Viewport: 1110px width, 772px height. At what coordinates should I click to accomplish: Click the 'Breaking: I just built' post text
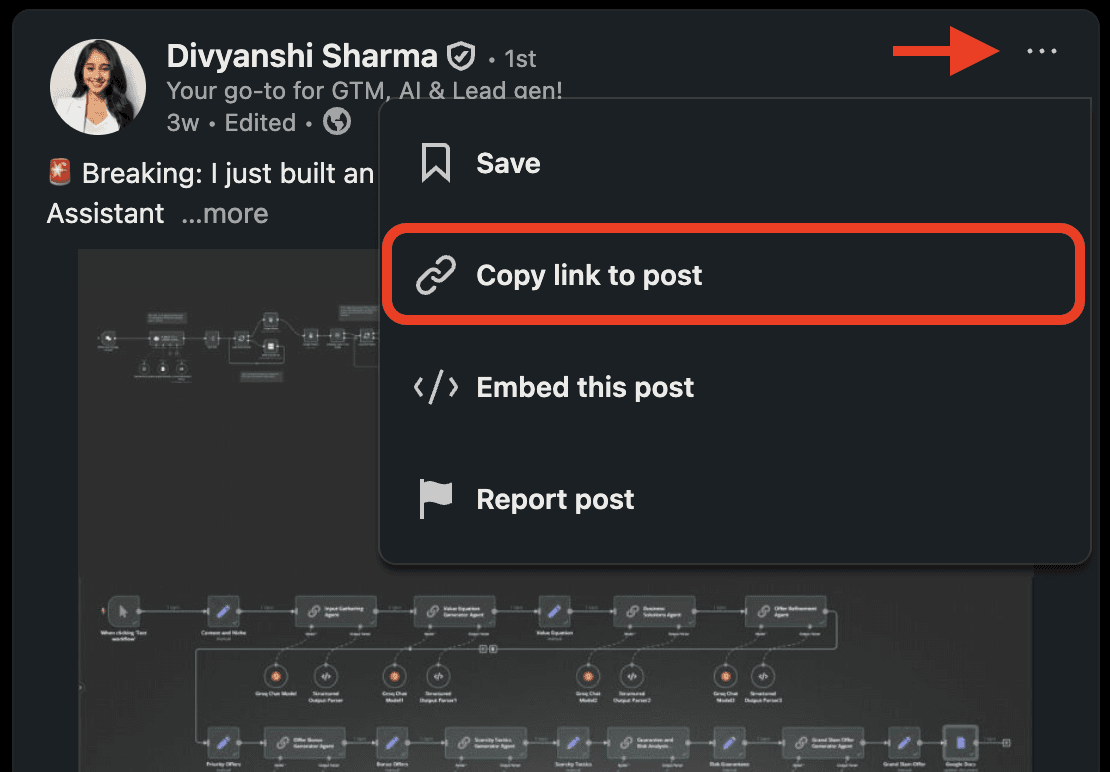point(227,173)
